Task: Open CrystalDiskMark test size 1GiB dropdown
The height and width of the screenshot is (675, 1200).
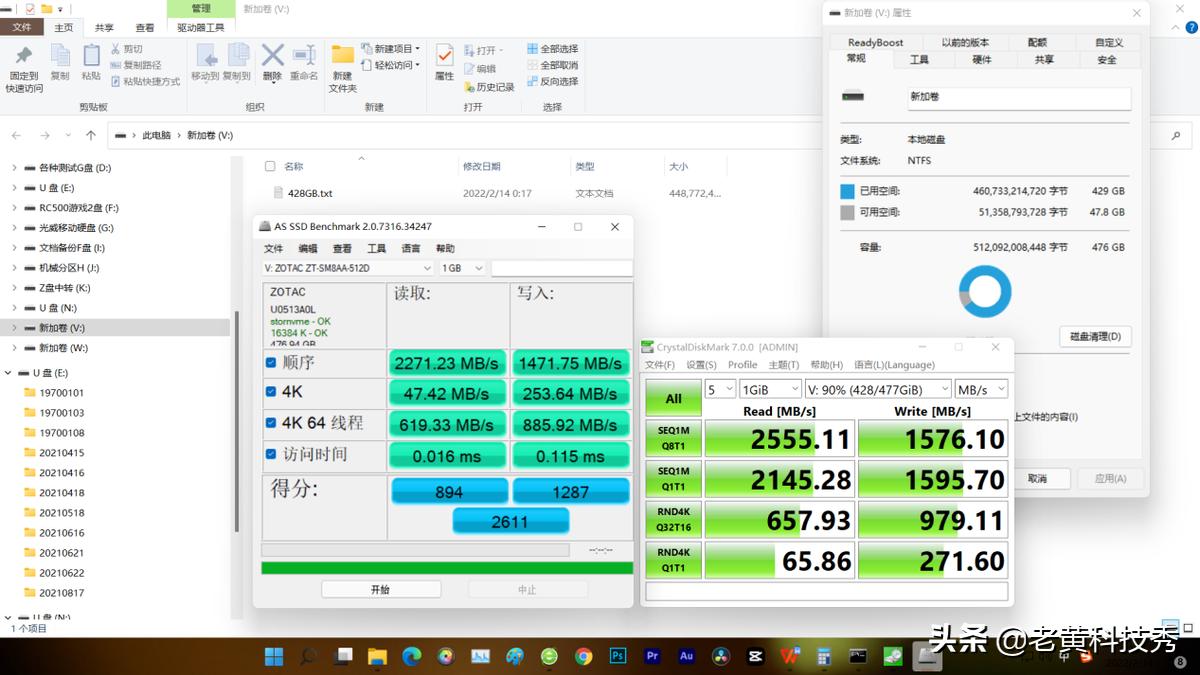Action: tap(771, 389)
